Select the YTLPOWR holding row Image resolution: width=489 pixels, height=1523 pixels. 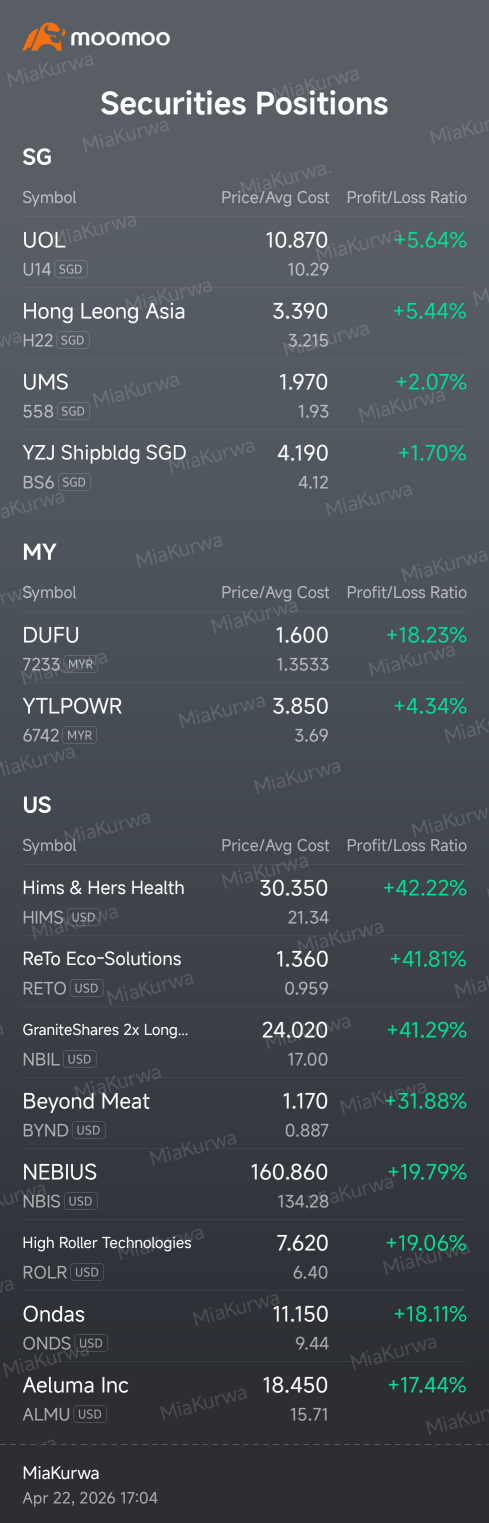pos(244,719)
